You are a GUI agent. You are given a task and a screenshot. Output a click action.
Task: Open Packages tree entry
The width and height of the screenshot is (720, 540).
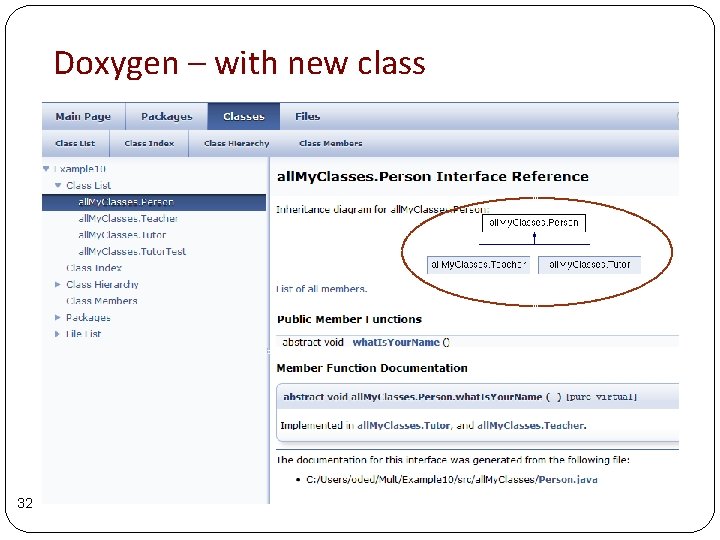coord(88,317)
